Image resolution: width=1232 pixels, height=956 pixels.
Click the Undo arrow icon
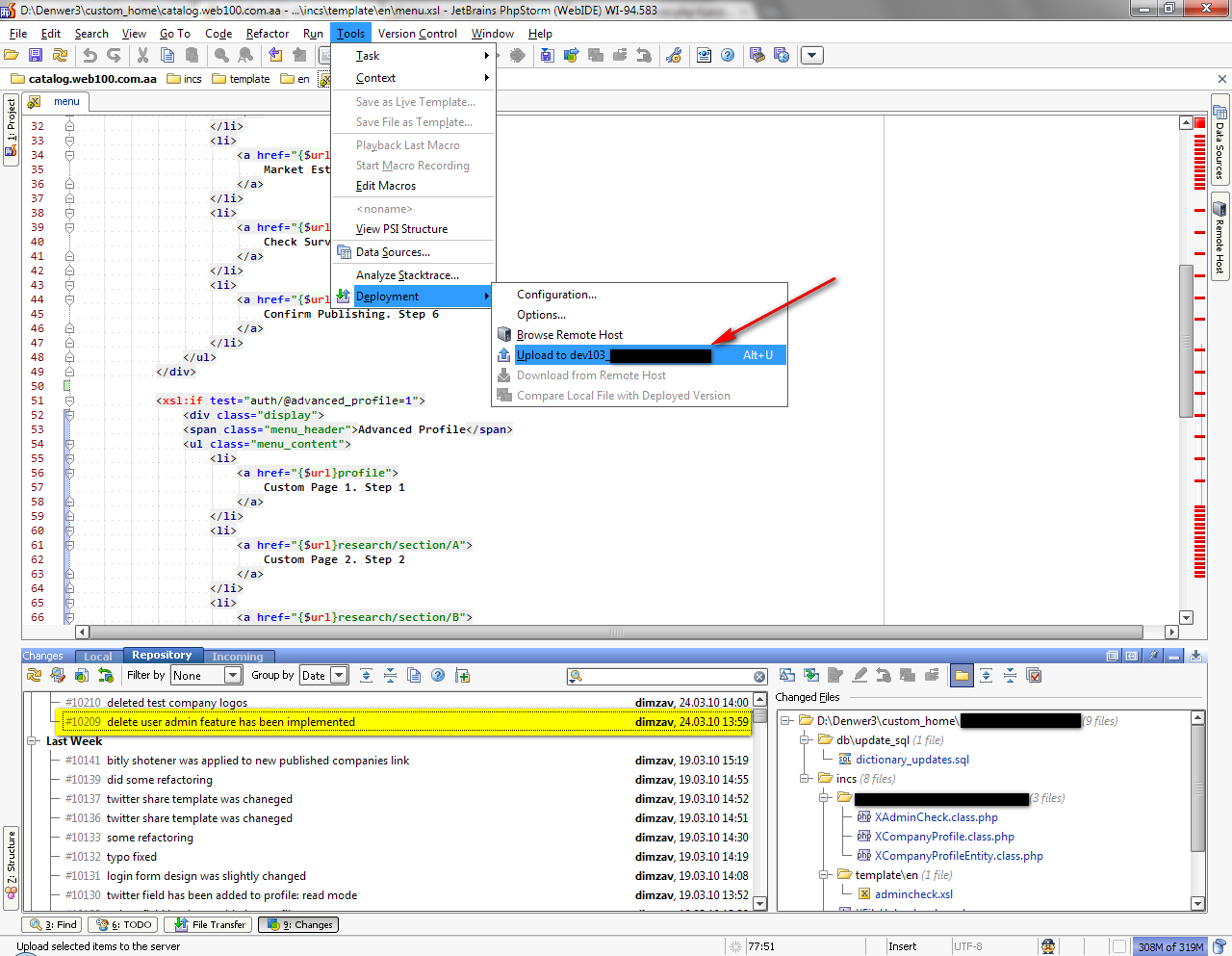click(x=90, y=56)
